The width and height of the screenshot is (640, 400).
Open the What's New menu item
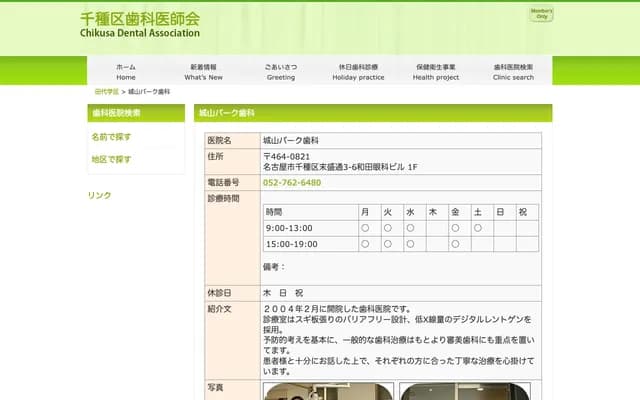pyautogui.click(x=203, y=72)
